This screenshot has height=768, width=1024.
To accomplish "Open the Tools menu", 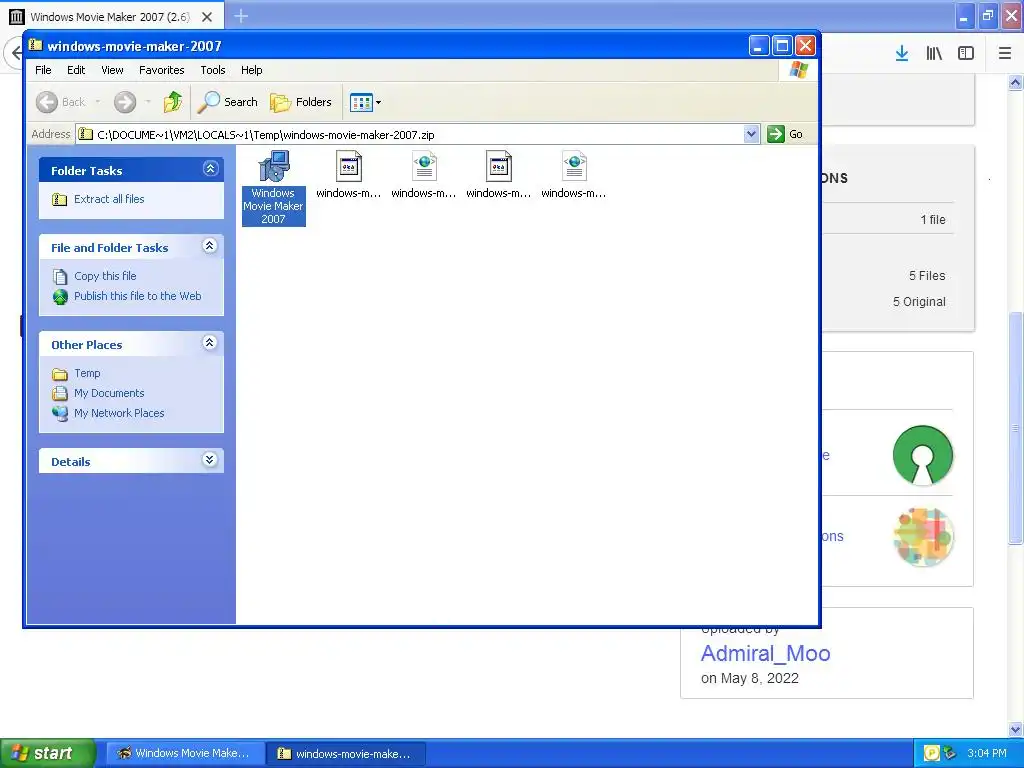I will pyautogui.click(x=213, y=70).
